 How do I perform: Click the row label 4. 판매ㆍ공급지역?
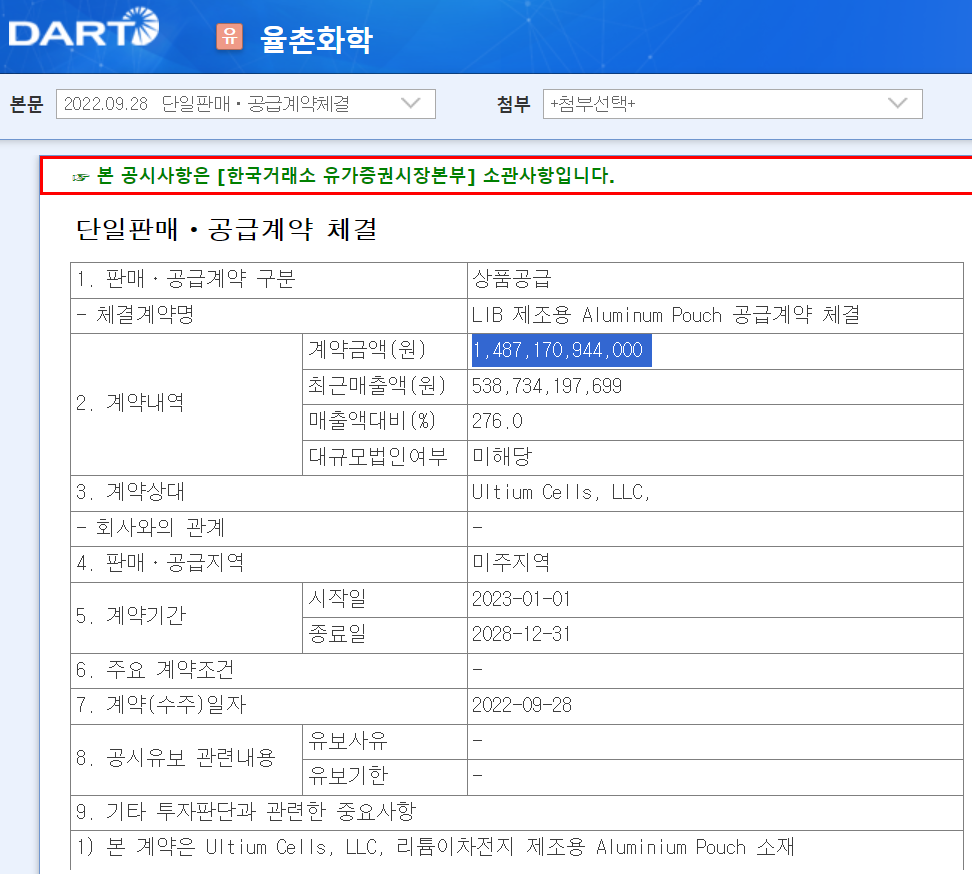(x=160, y=563)
